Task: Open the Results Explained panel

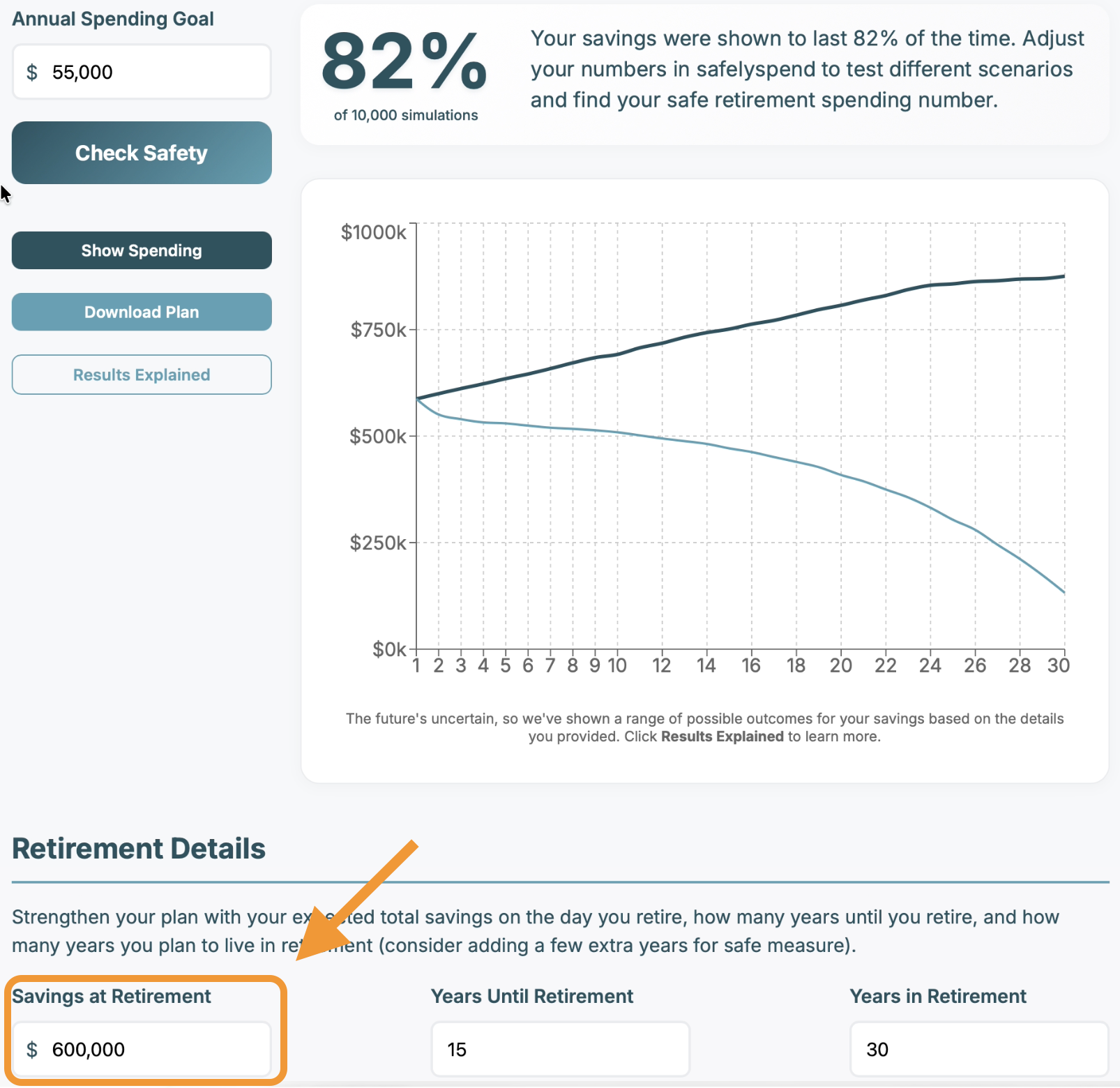Action: tap(142, 375)
